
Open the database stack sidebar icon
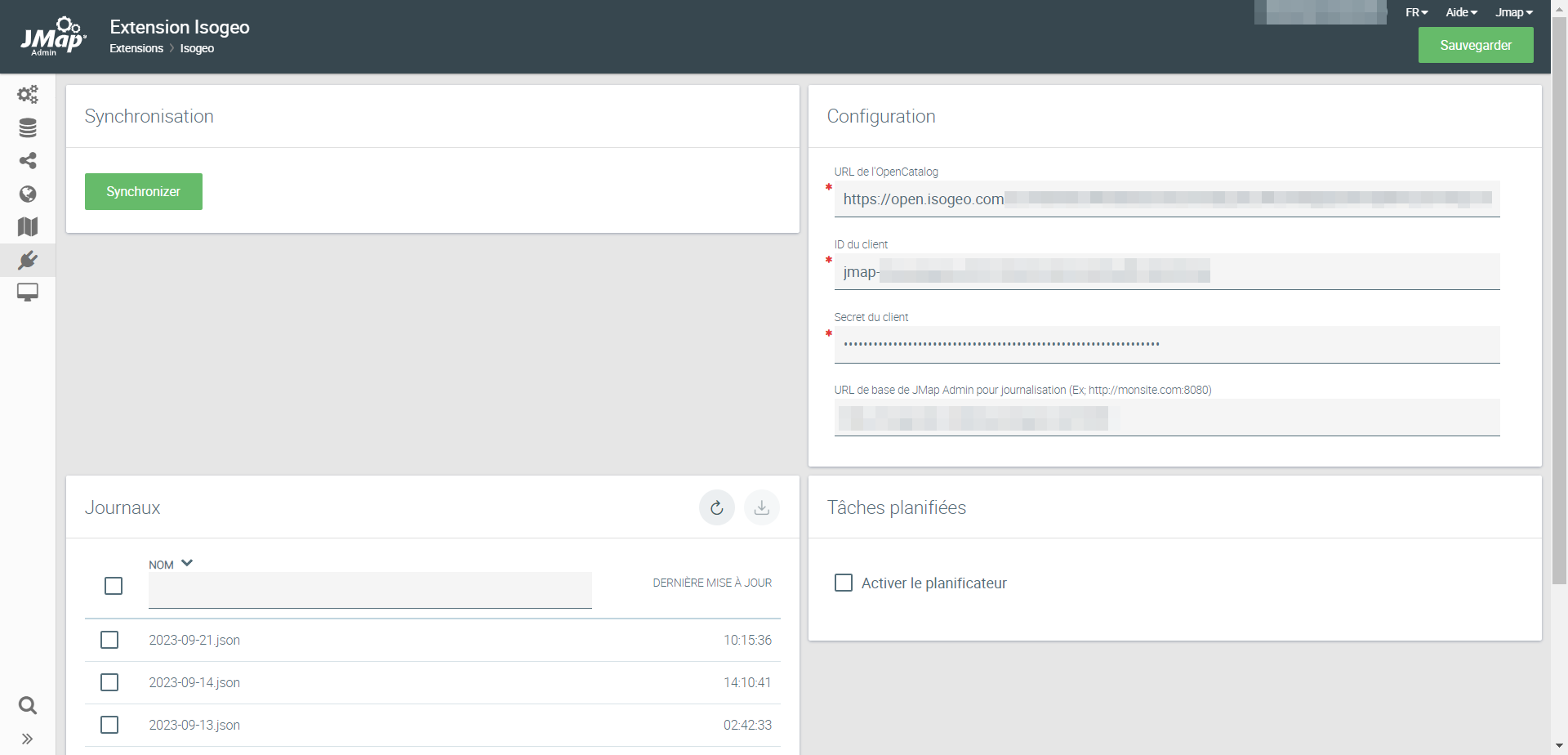point(28,127)
